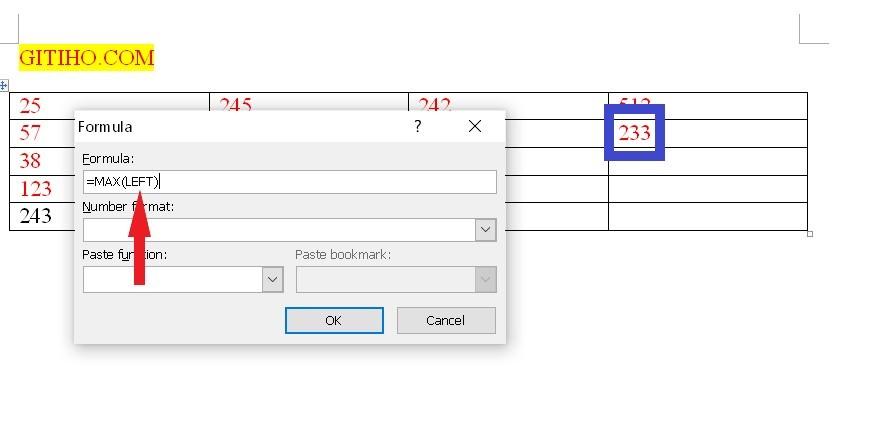Open the Paste bookmark dropdown arrow
The height and width of the screenshot is (427, 876).
(x=485, y=279)
